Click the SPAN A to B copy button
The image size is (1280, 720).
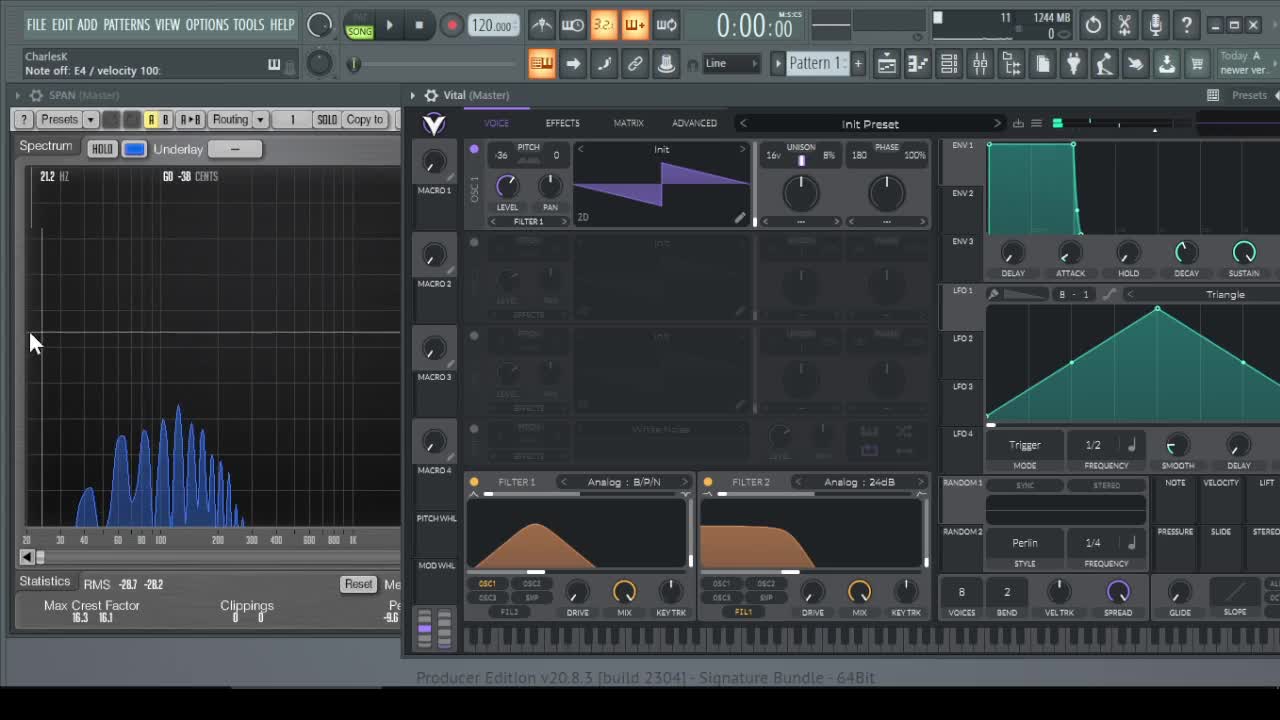[x=189, y=119]
